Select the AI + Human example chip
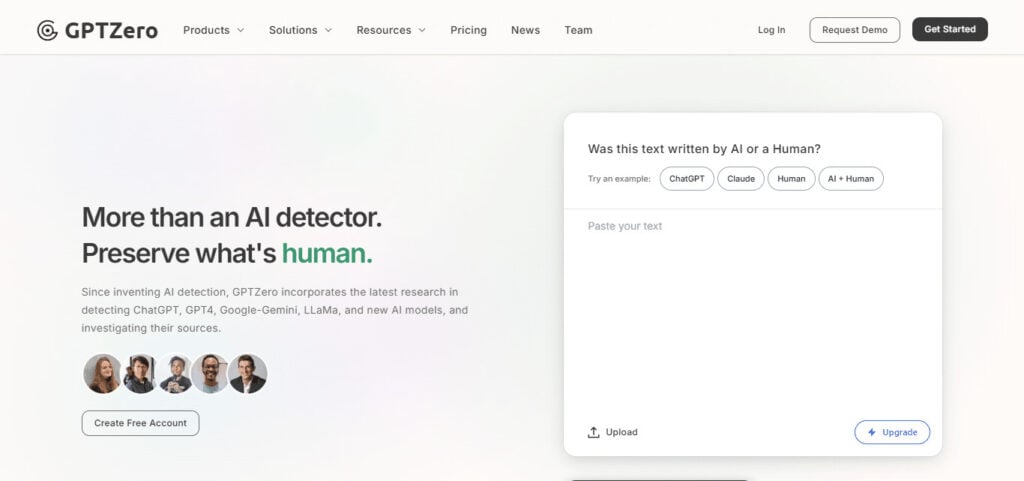 tap(850, 179)
